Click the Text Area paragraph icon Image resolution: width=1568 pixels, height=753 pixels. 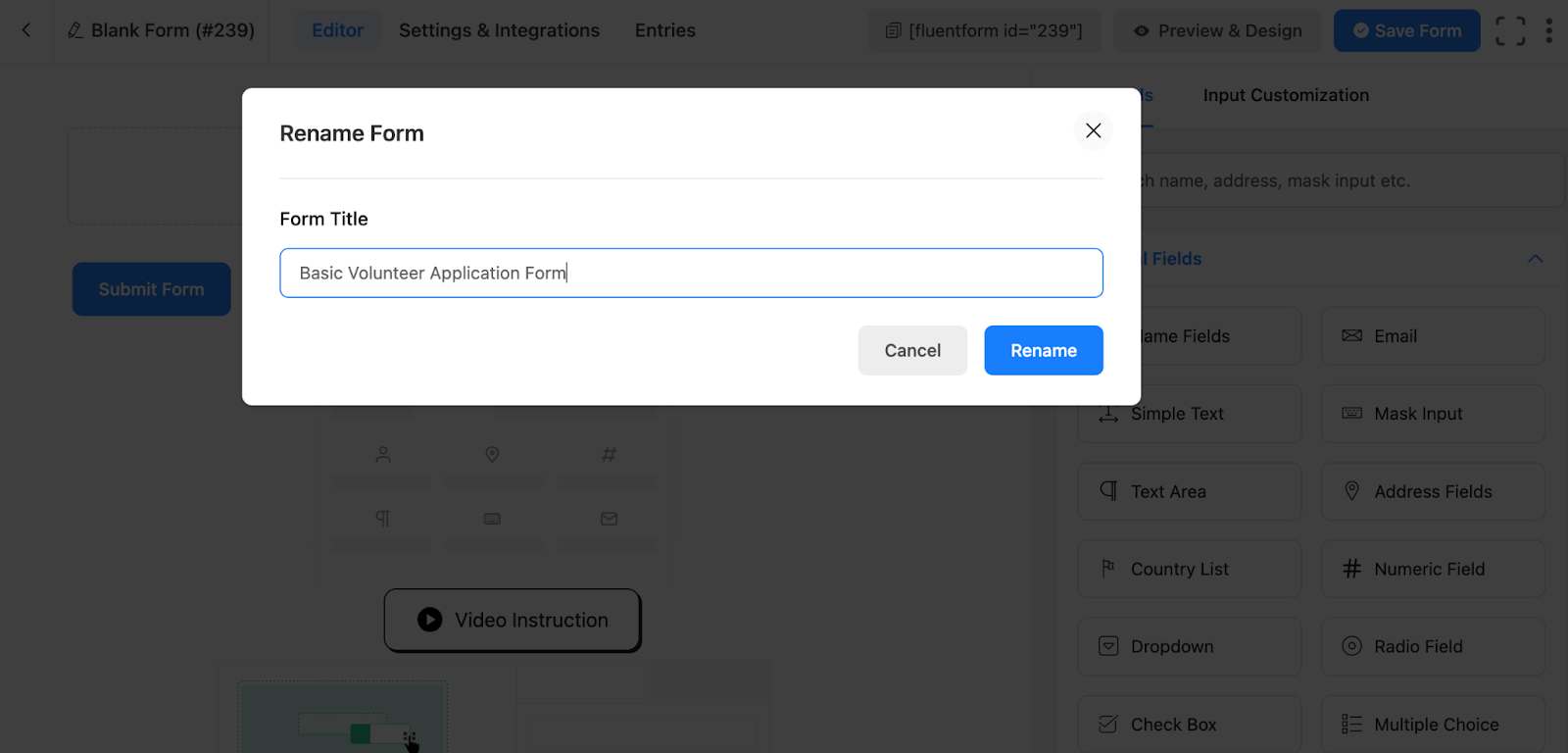pyautogui.click(x=1108, y=490)
